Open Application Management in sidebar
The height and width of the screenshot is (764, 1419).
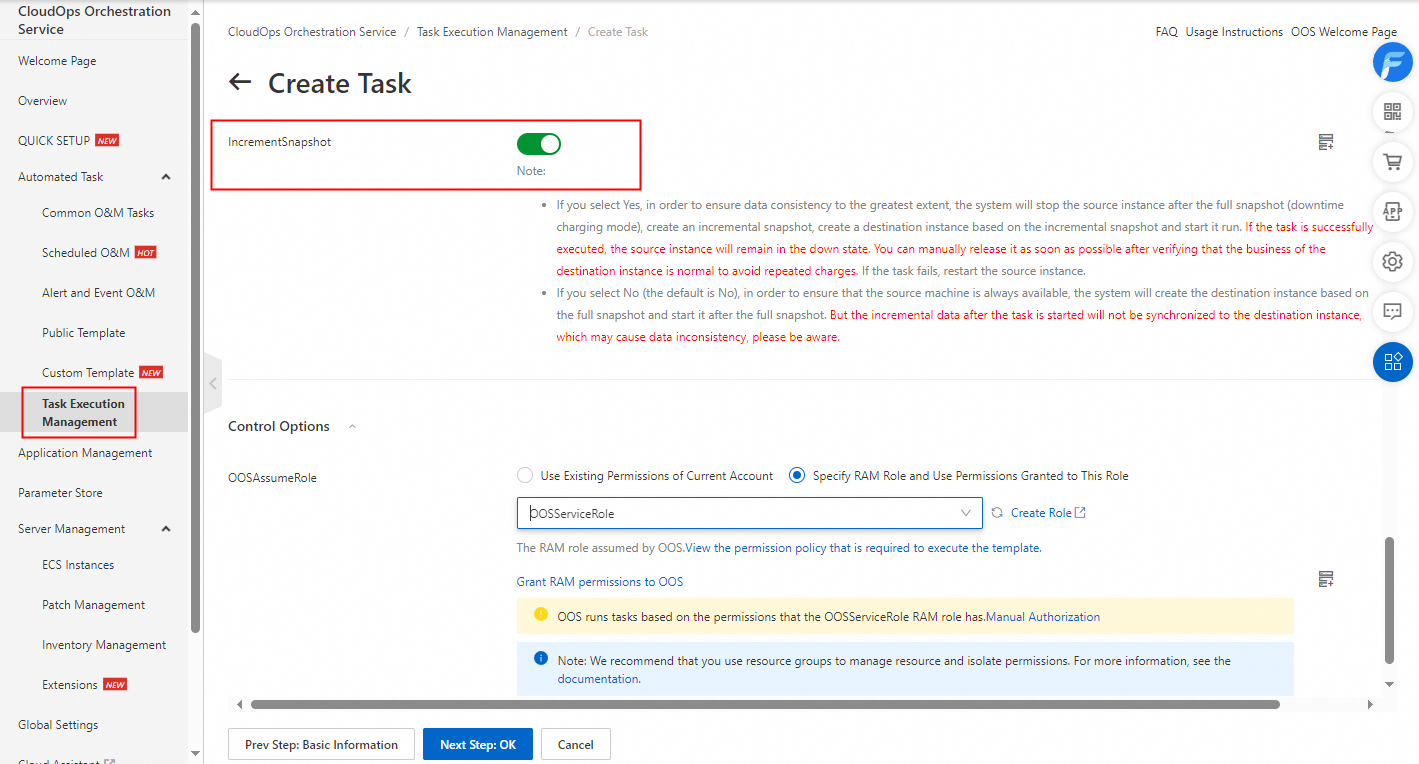pos(85,453)
